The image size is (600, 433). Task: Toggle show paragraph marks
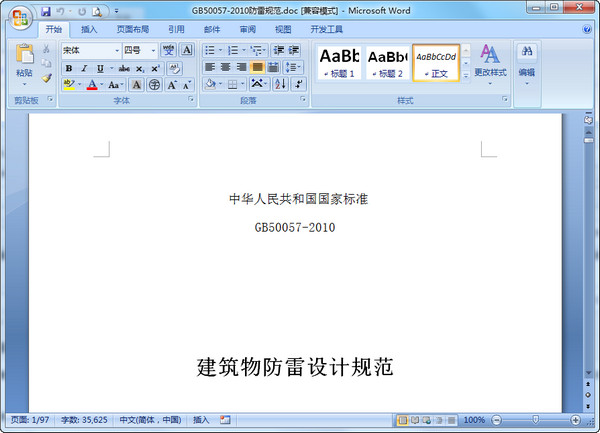tap(299, 84)
